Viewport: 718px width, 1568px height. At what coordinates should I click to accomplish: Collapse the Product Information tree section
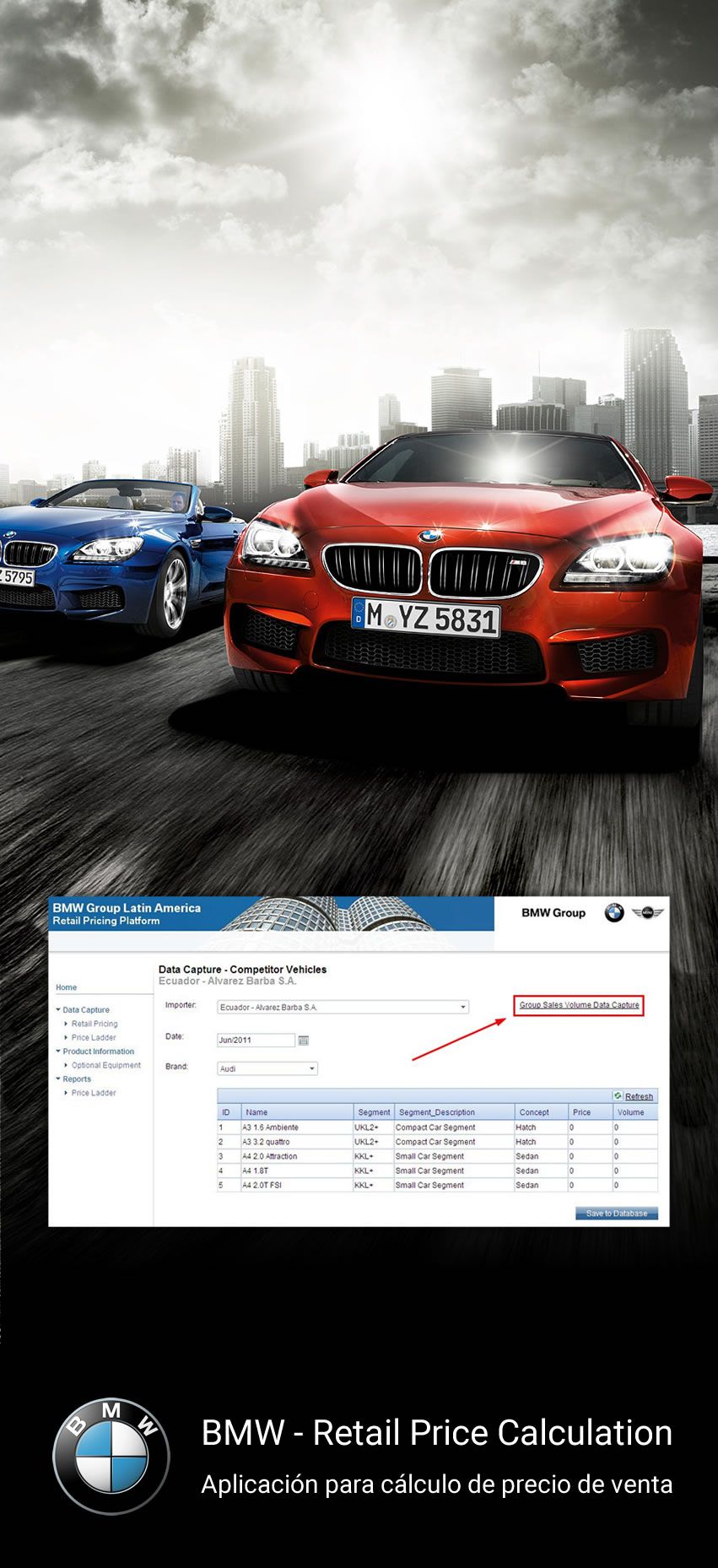(58, 1052)
